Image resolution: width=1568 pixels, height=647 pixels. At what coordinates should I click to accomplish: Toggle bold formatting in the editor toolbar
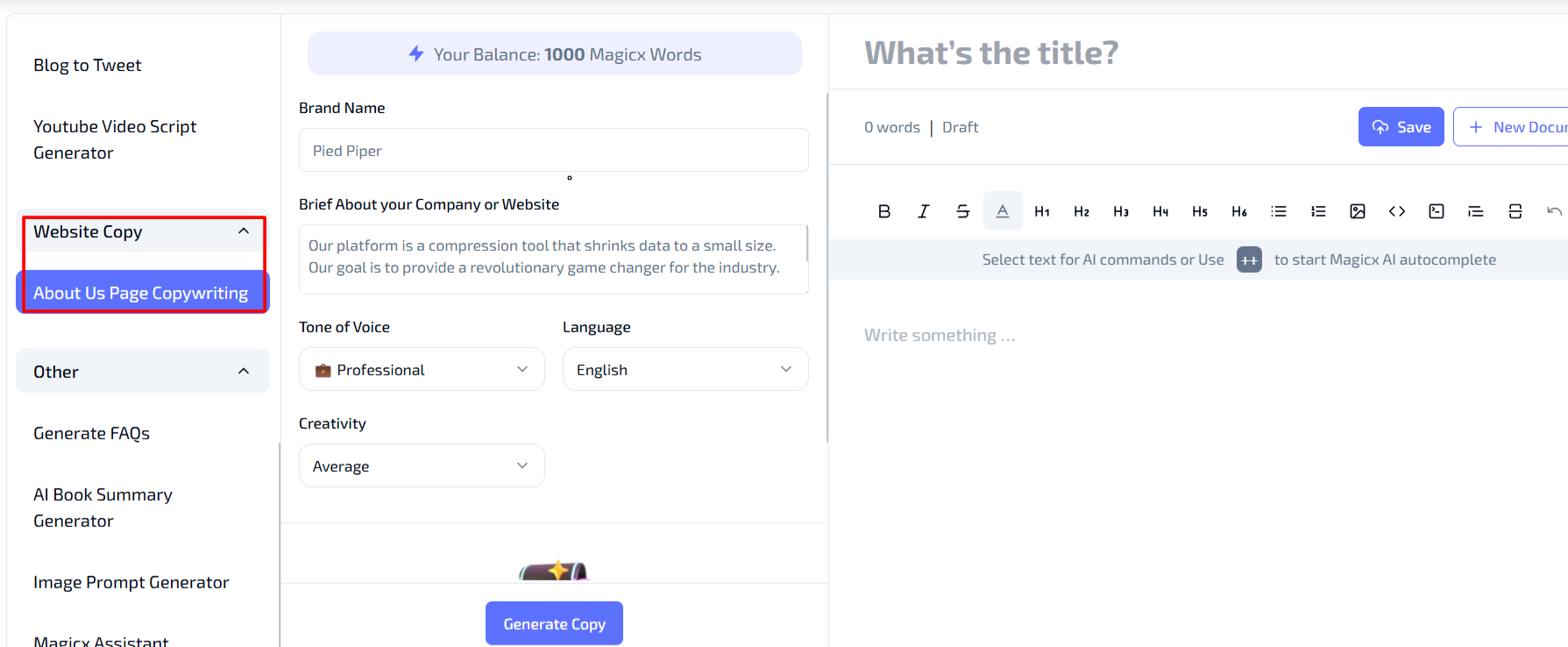click(883, 211)
